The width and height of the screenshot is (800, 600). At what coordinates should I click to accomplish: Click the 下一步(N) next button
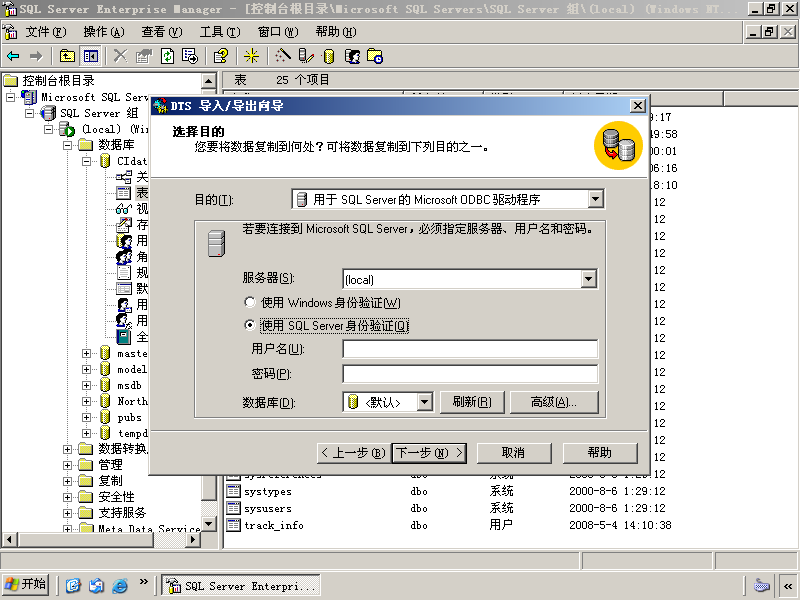click(x=429, y=453)
